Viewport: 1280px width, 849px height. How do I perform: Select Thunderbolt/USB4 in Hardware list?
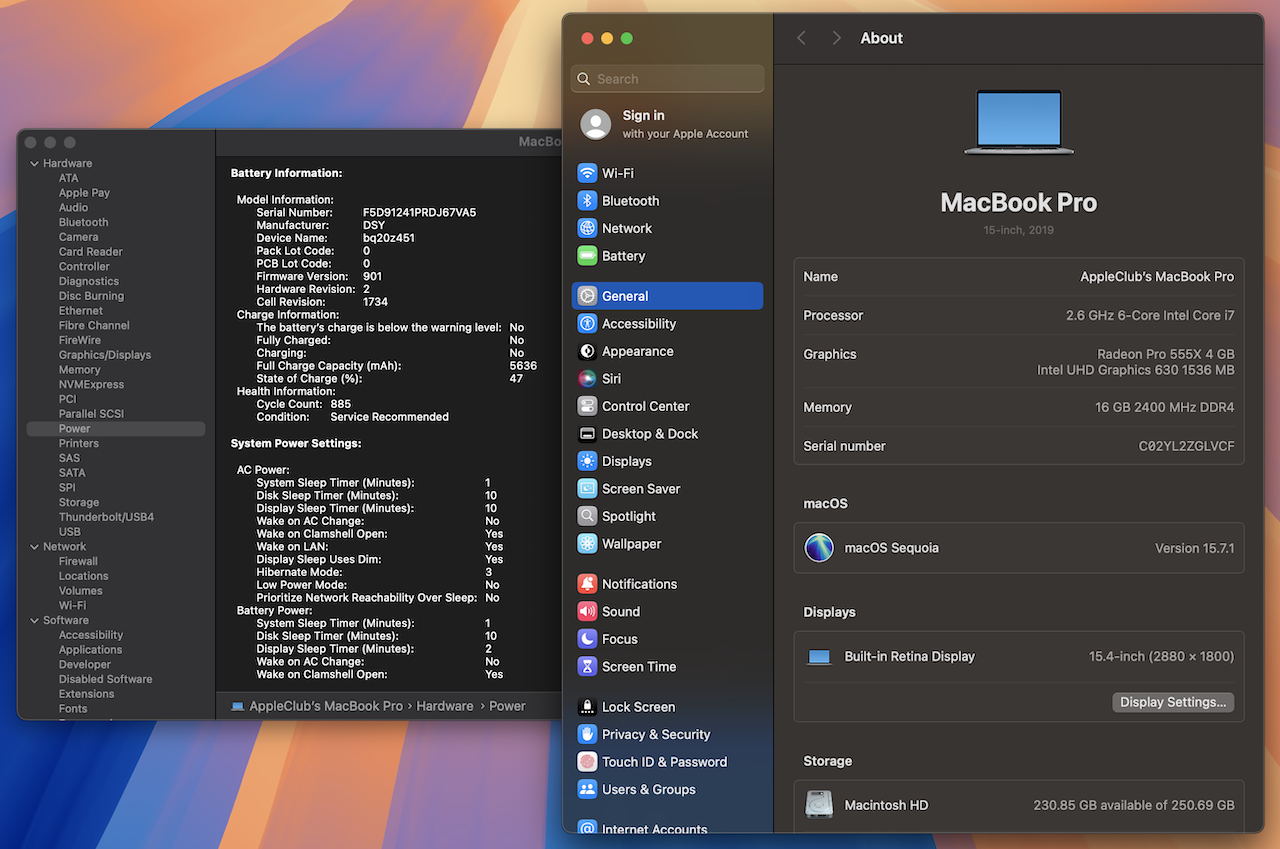coord(106,517)
